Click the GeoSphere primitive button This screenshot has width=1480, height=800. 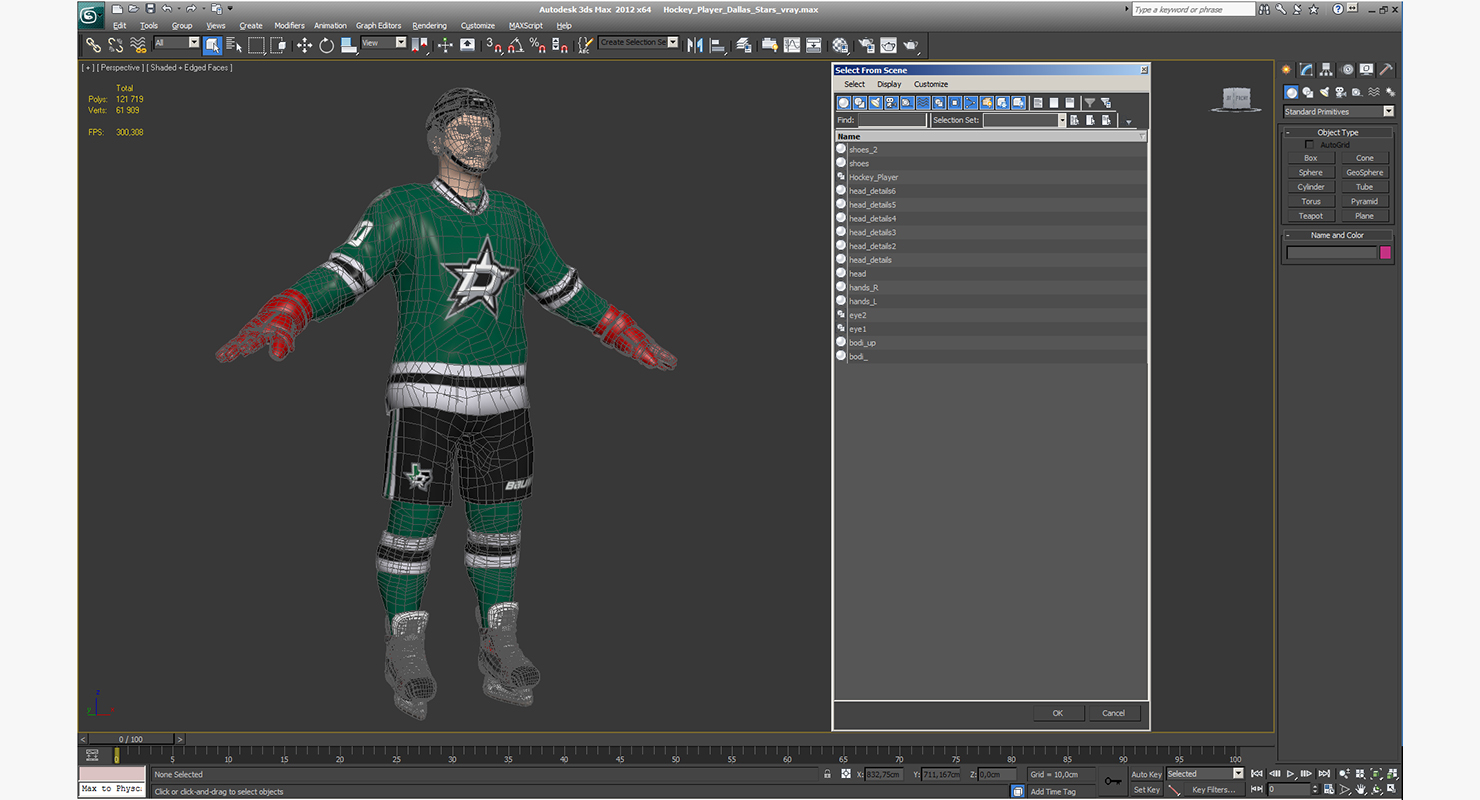1364,172
